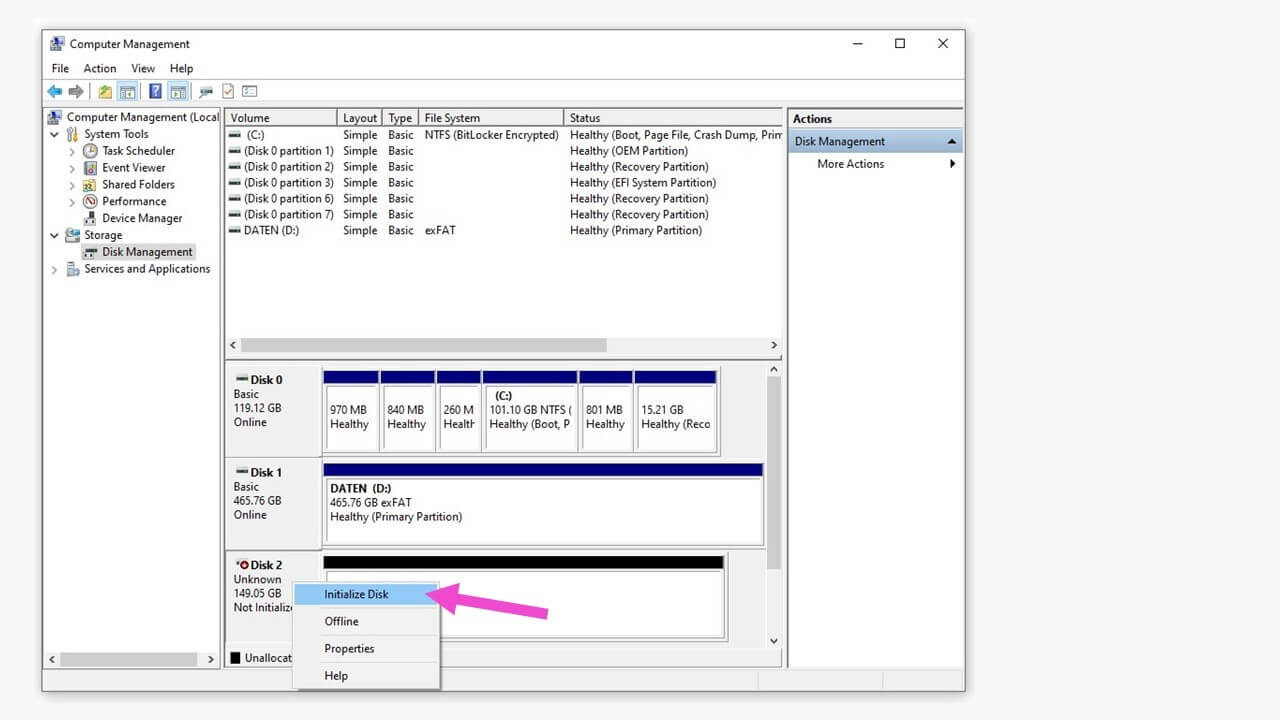Open the File menu

60,68
